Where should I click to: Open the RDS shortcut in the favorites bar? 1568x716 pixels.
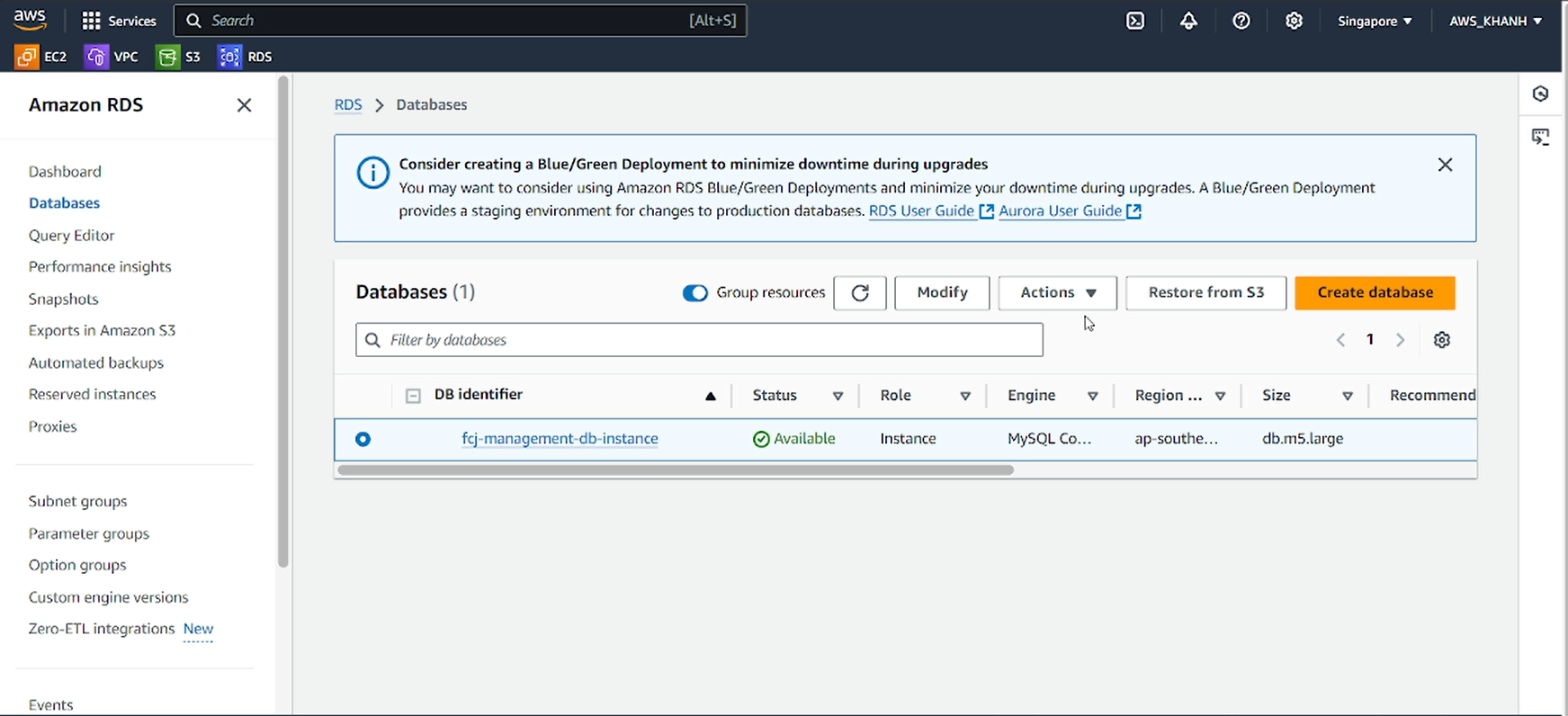point(245,57)
